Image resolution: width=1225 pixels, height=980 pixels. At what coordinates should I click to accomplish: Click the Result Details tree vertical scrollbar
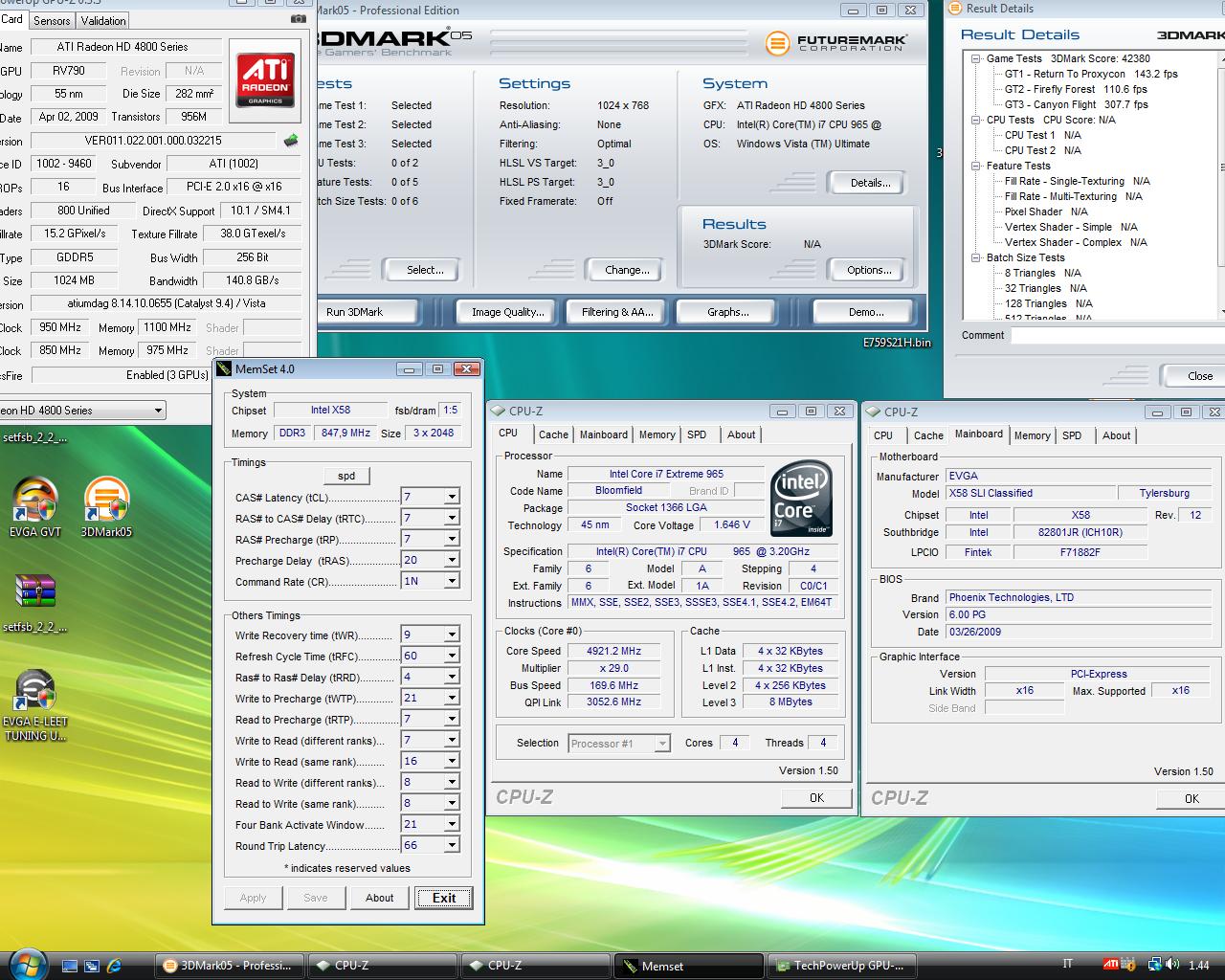pos(1221,184)
